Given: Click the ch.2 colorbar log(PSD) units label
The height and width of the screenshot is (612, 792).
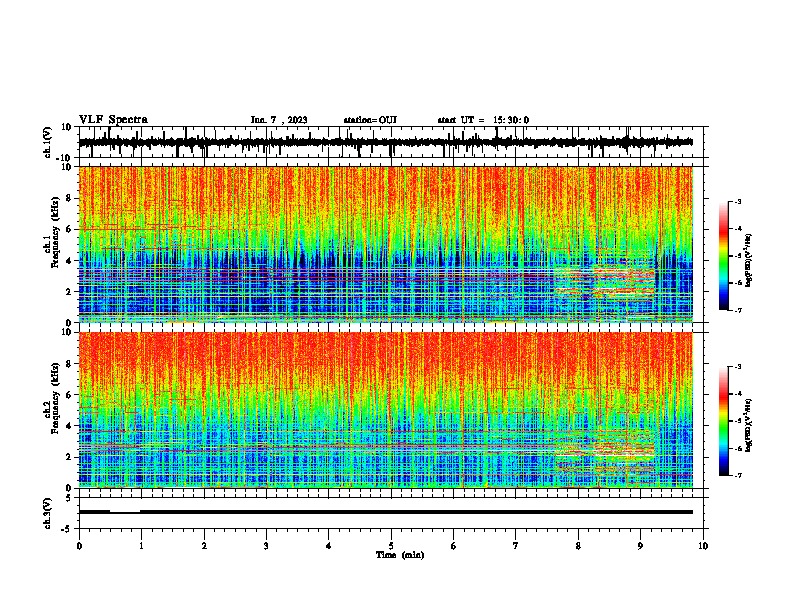Looking at the screenshot, I should tap(748, 425).
